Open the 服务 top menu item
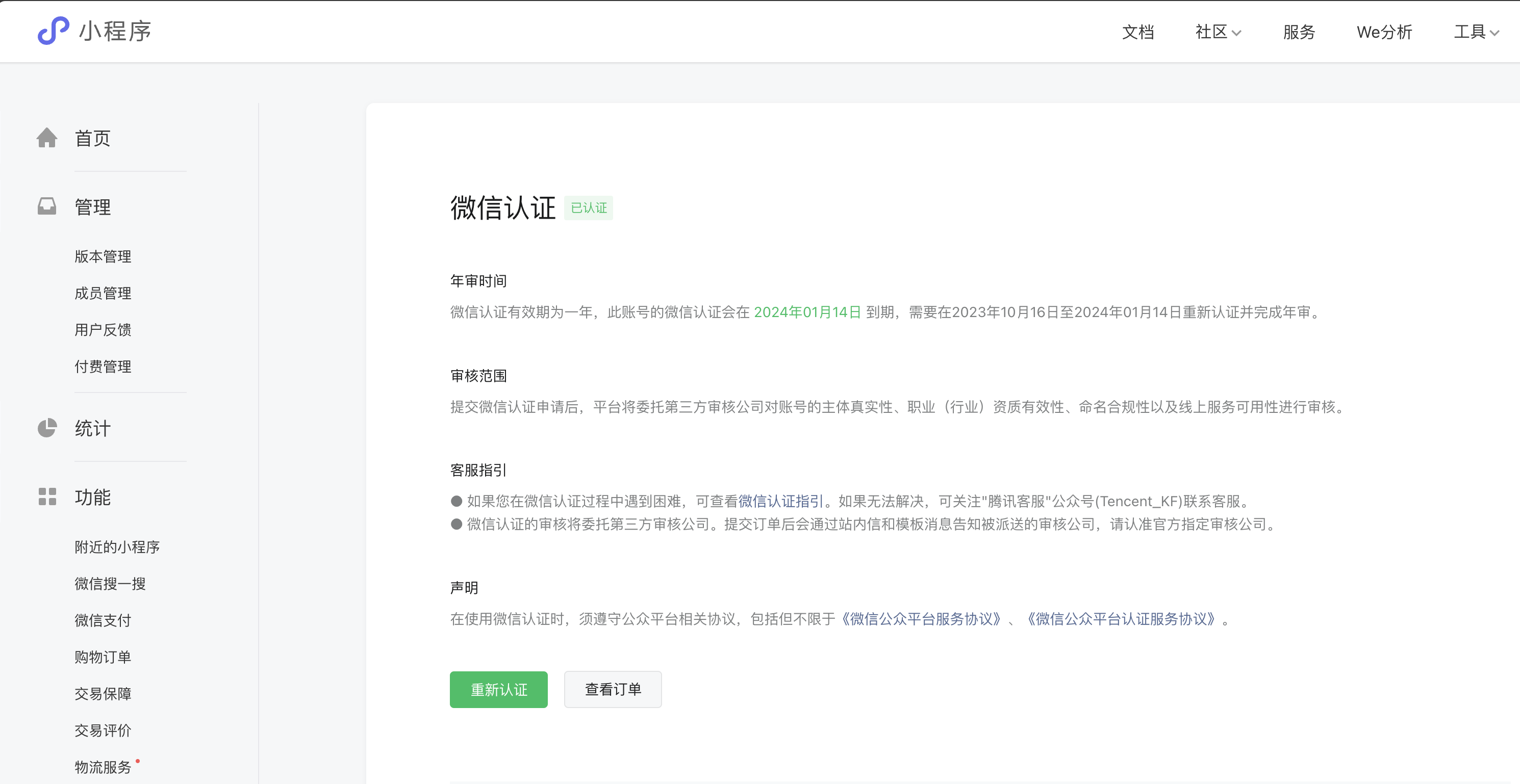This screenshot has height=784, width=1520. pyautogui.click(x=1299, y=32)
